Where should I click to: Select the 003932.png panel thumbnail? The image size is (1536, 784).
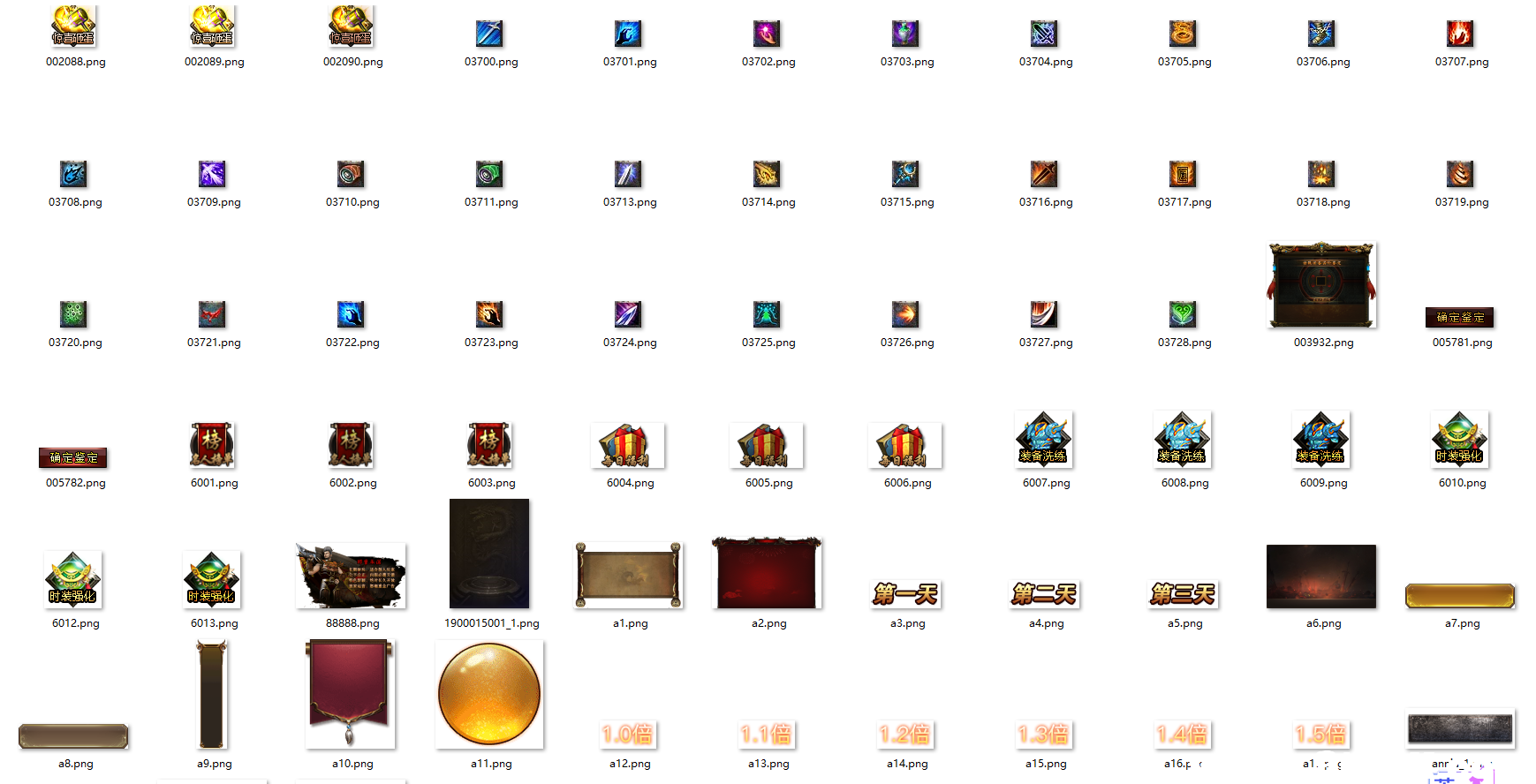(x=1321, y=285)
